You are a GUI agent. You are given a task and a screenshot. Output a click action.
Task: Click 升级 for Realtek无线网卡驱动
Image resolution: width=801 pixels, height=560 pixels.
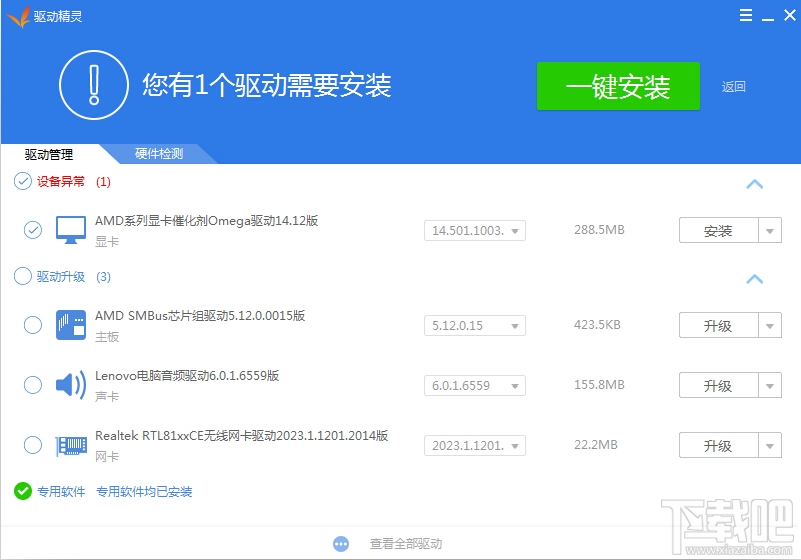(x=718, y=446)
